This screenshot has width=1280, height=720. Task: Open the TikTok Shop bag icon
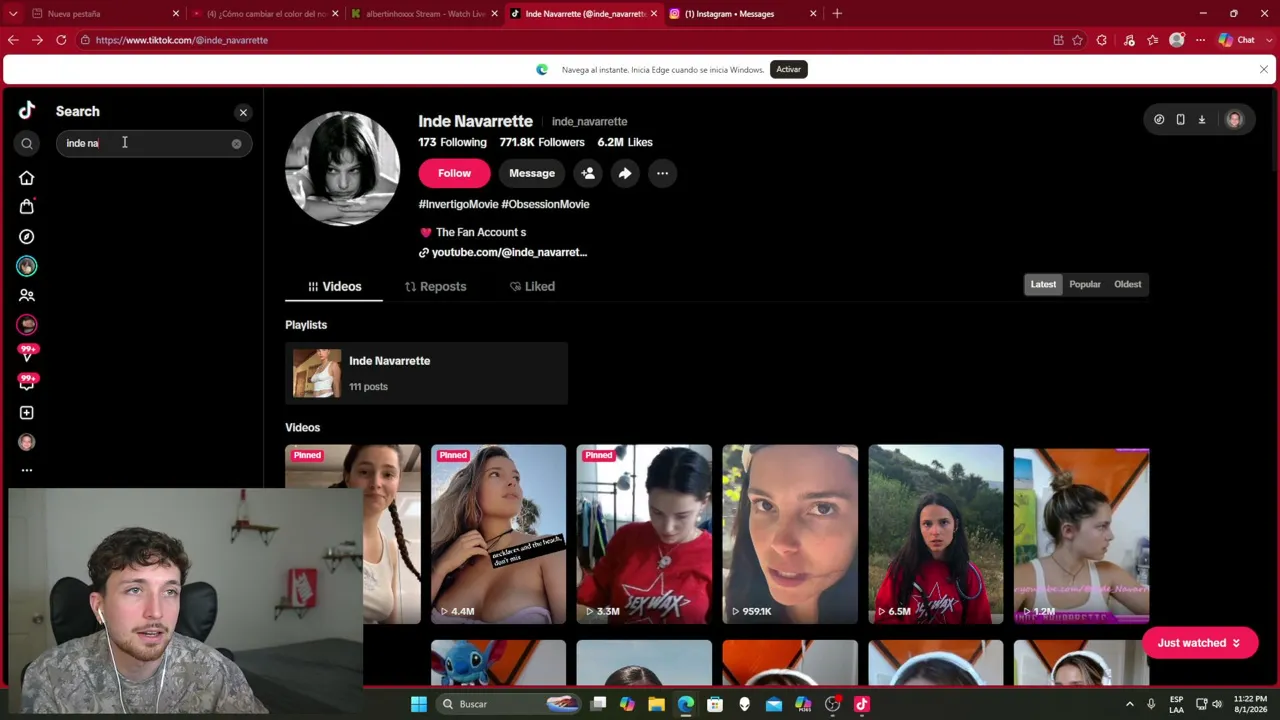coord(27,207)
